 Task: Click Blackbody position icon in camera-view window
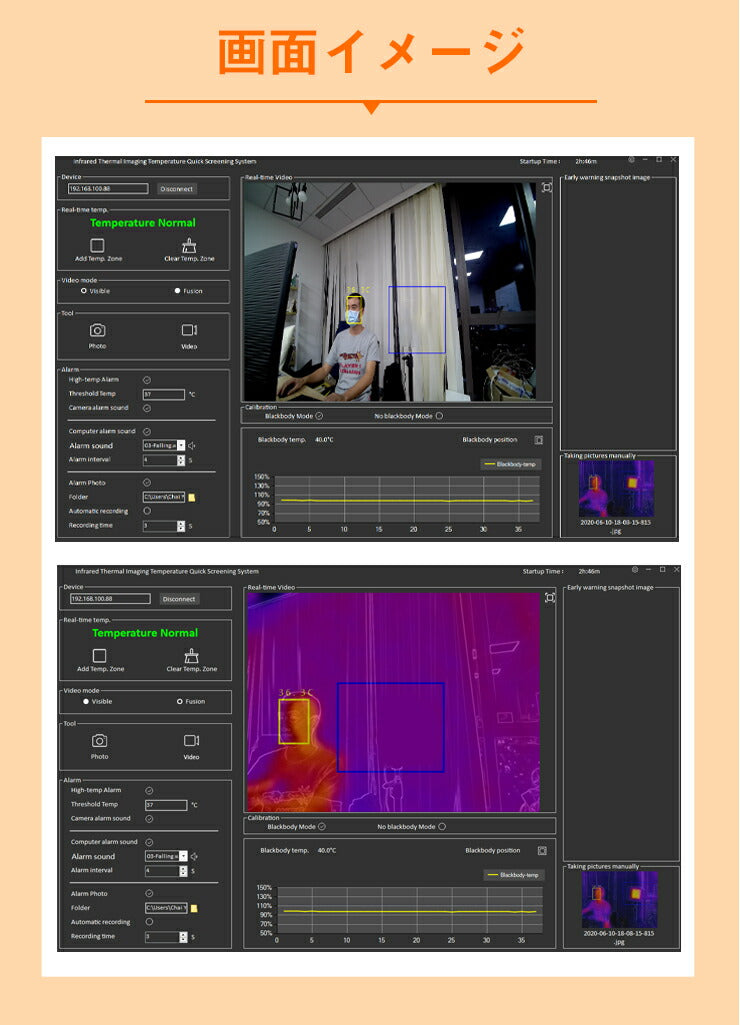[538, 439]
